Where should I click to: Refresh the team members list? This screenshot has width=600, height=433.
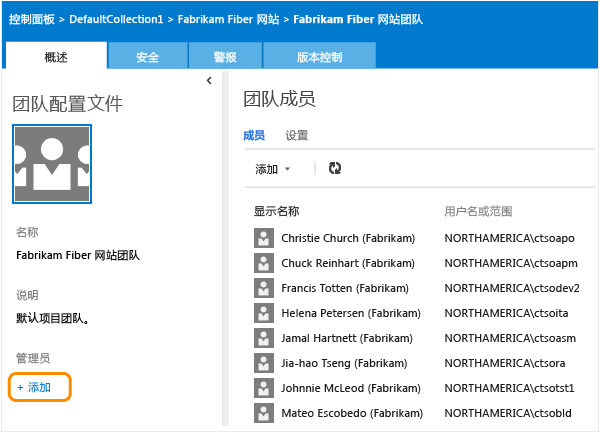pos(335,168)
